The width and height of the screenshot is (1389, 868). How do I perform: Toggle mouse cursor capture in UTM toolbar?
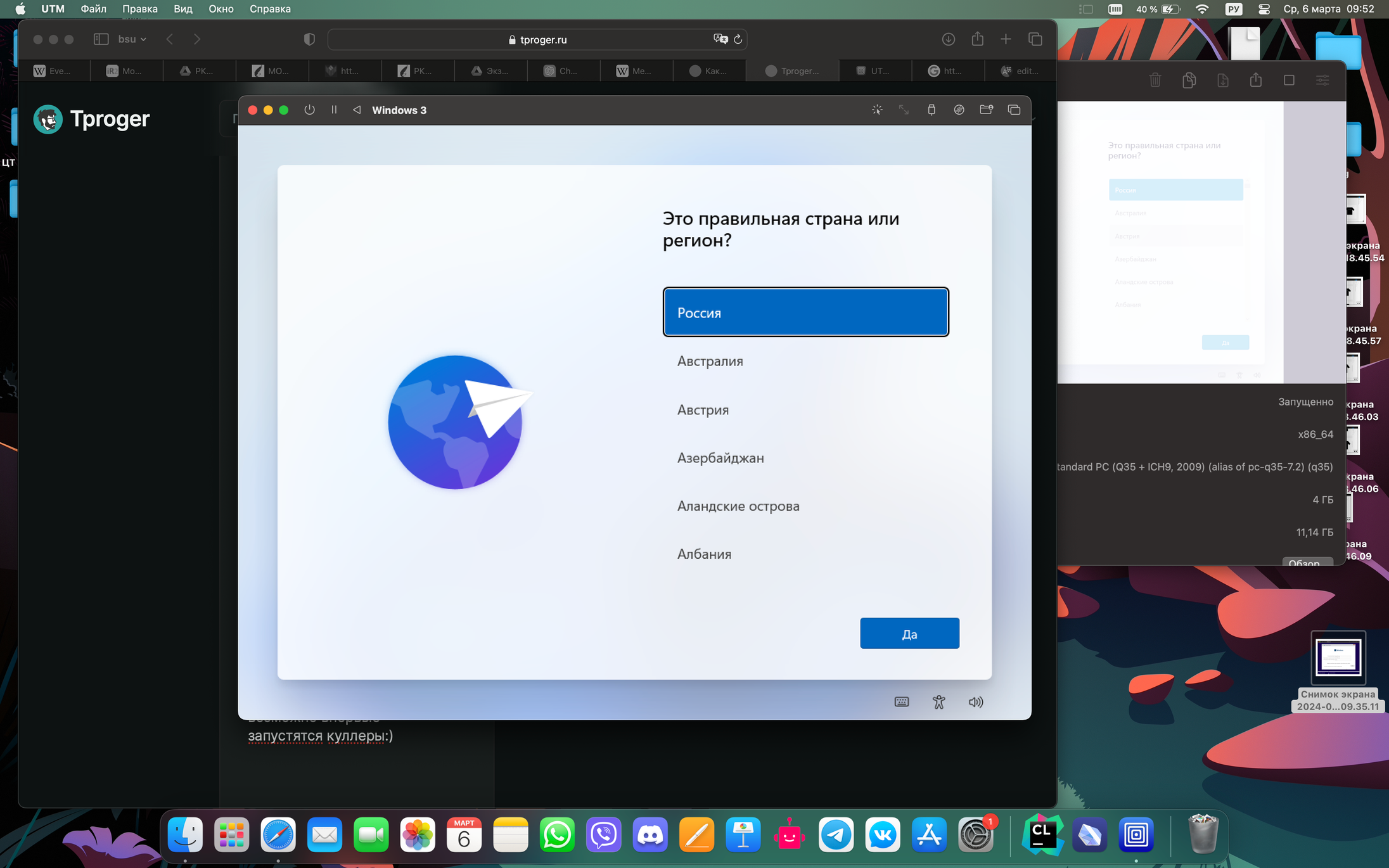point(877,110)
